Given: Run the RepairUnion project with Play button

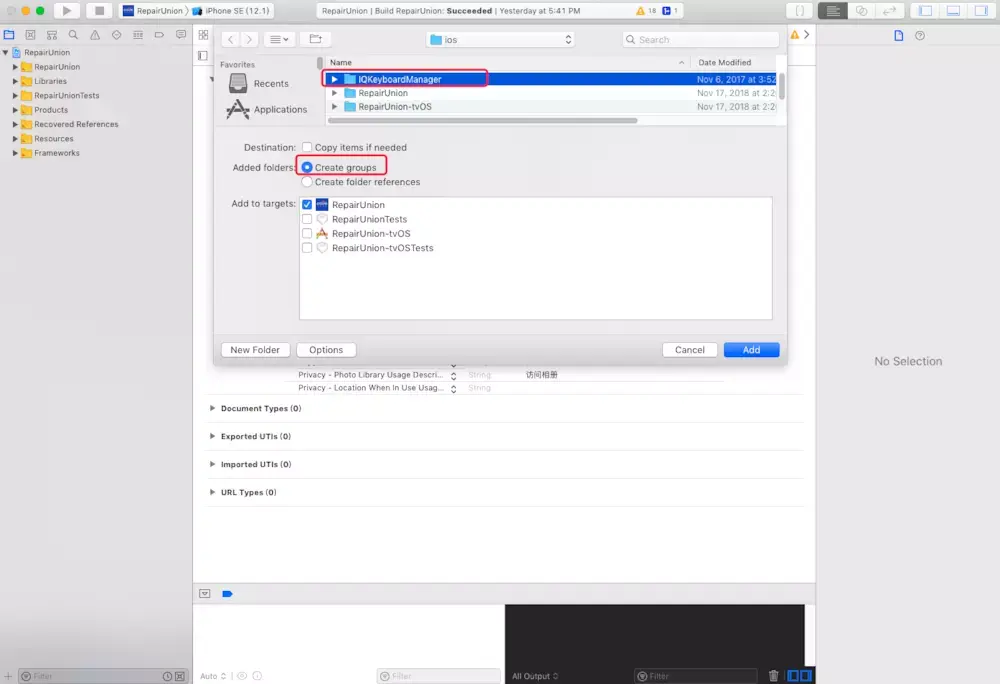Looking at the screenshot, I should (66, 10).
